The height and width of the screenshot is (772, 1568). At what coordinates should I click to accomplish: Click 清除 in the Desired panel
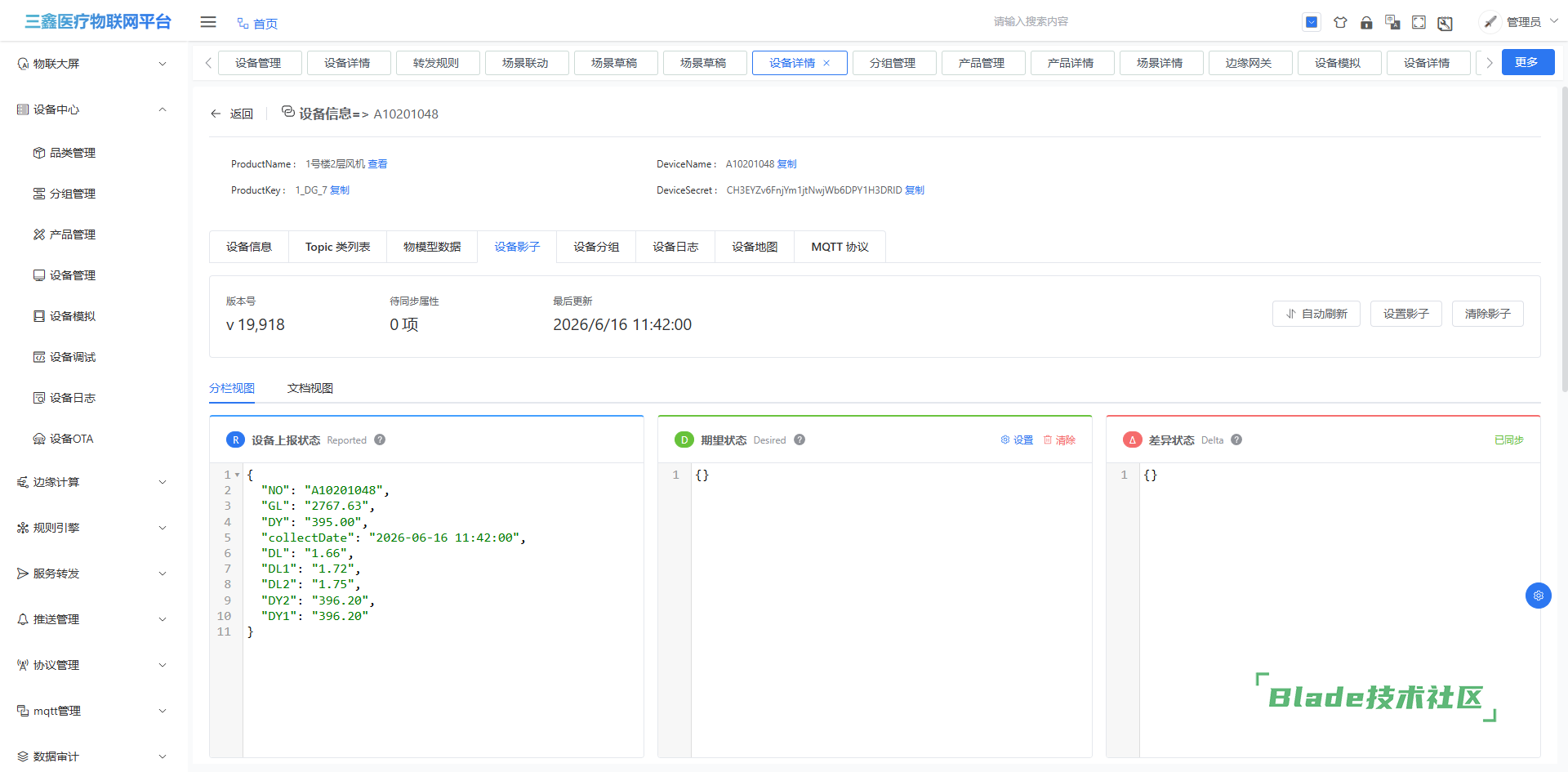tap(1059, 440)
